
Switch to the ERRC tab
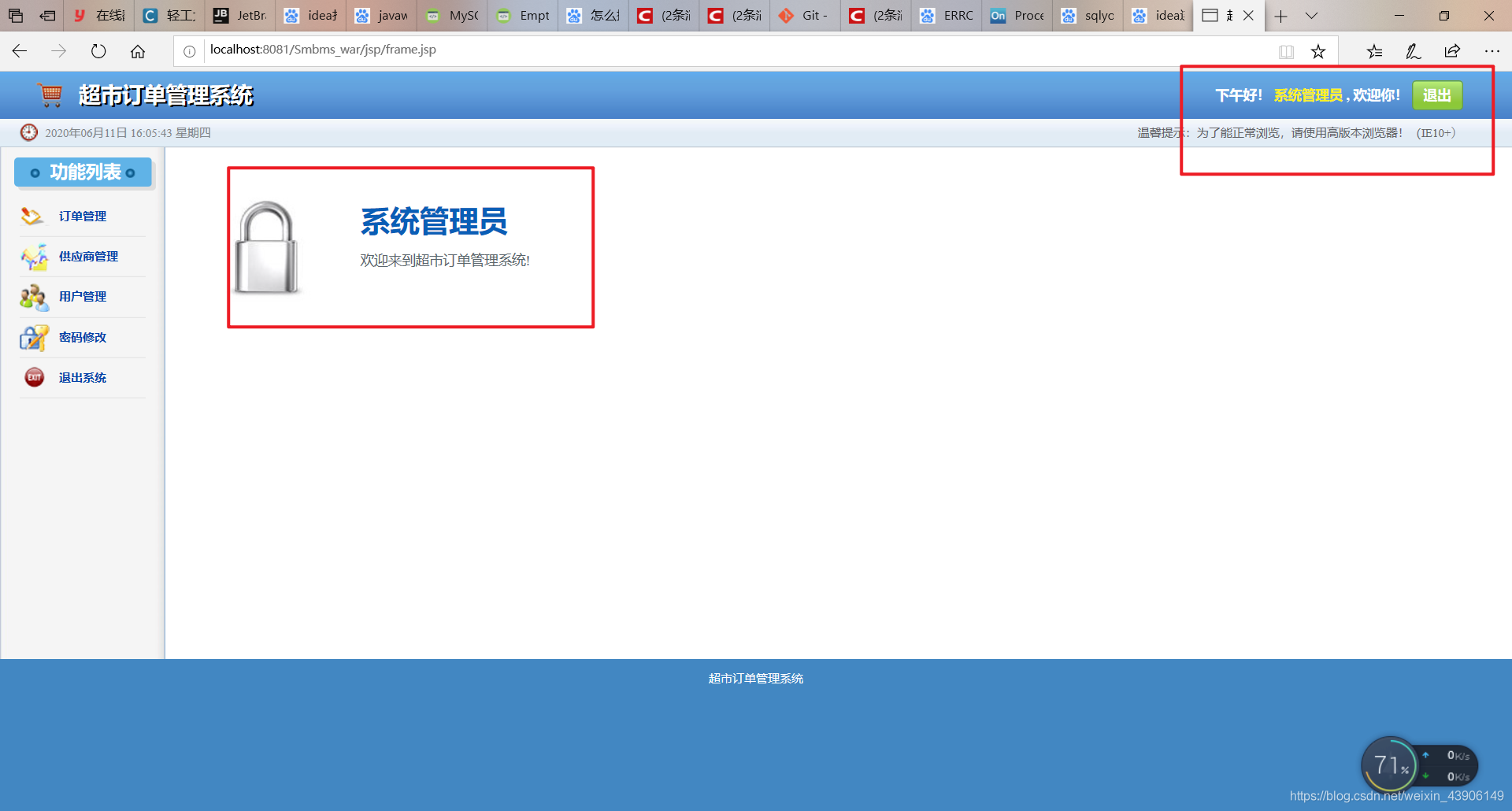click(947, 16)
